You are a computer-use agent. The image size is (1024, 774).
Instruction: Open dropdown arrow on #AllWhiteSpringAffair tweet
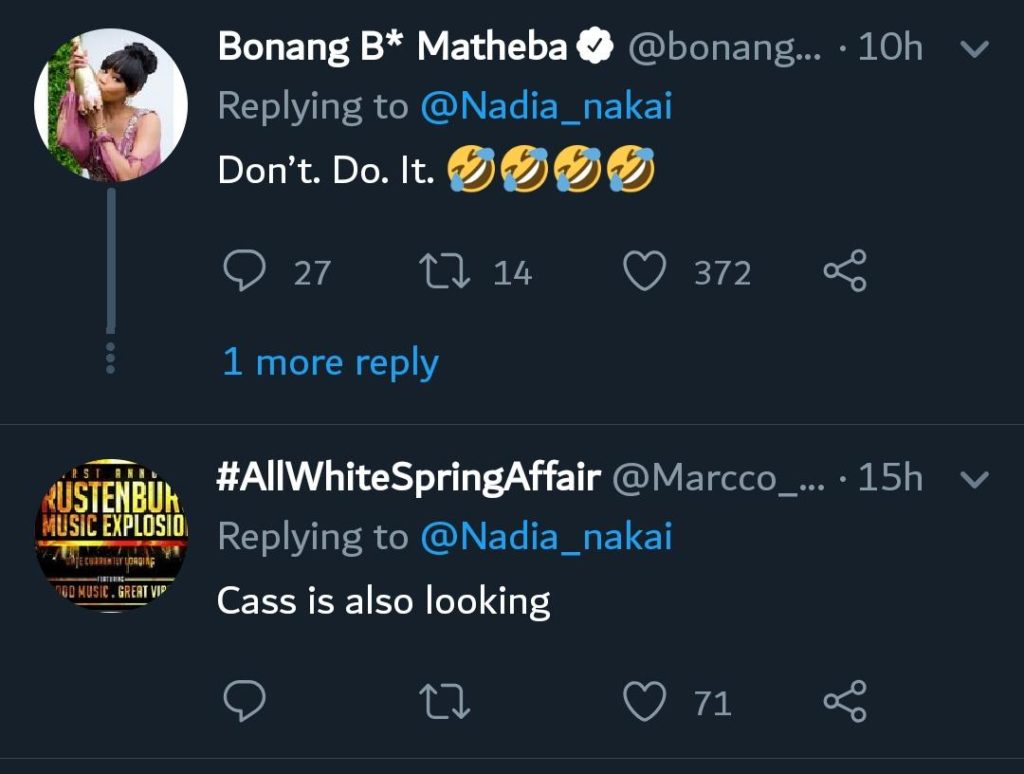click(x=973, y=480)
